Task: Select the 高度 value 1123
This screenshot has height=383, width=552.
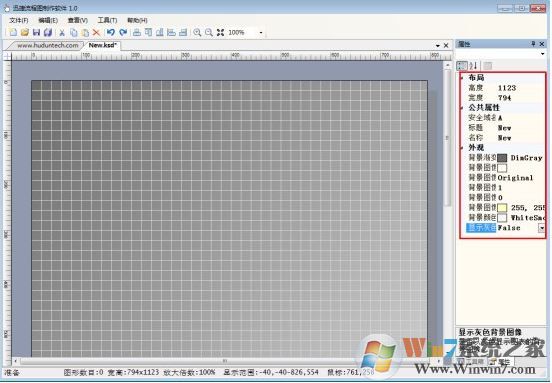Action: click(x=507, y=88)
